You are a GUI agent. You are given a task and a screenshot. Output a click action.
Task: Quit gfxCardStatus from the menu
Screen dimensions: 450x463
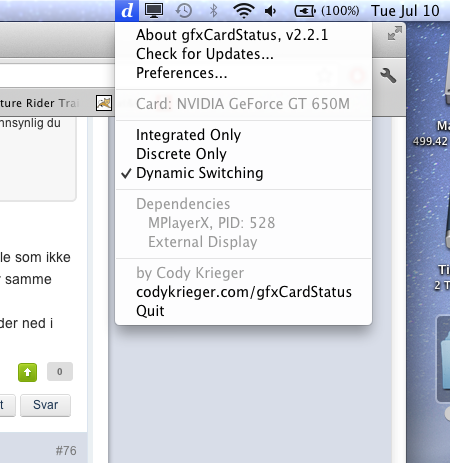pyautogui.click(x=243, y=311)
